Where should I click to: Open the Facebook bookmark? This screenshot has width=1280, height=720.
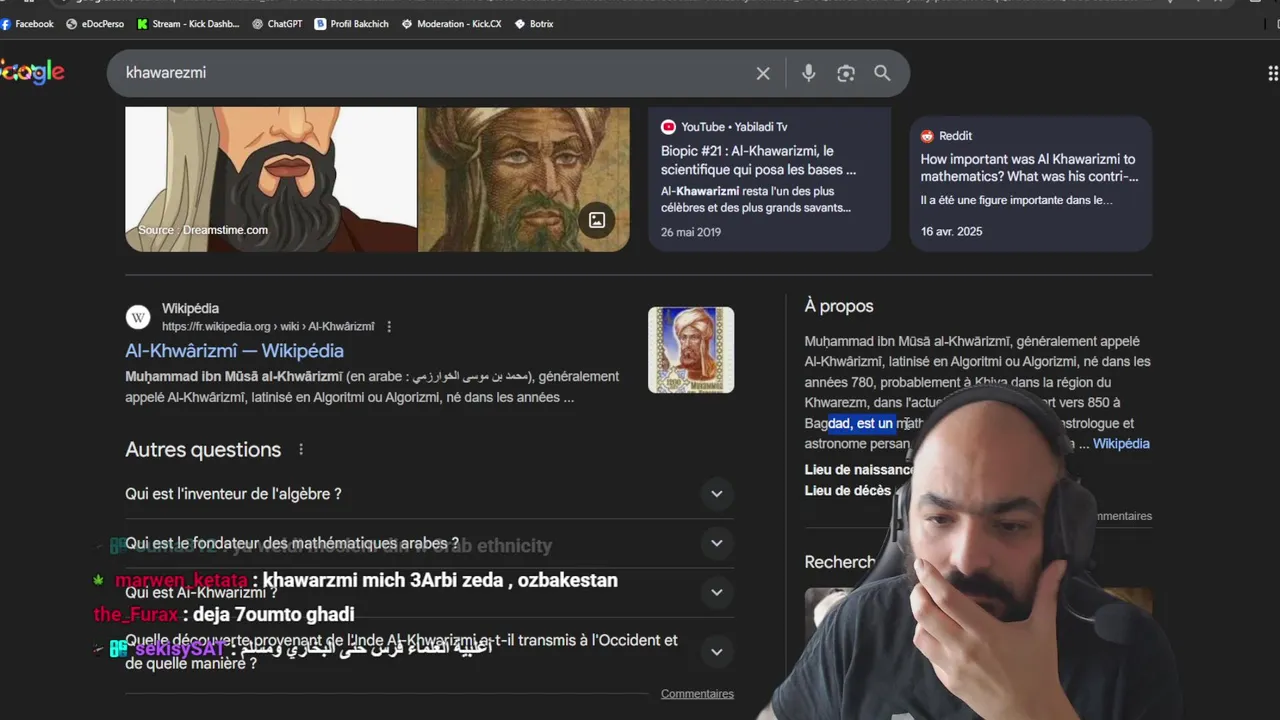(x=27, y=23)
